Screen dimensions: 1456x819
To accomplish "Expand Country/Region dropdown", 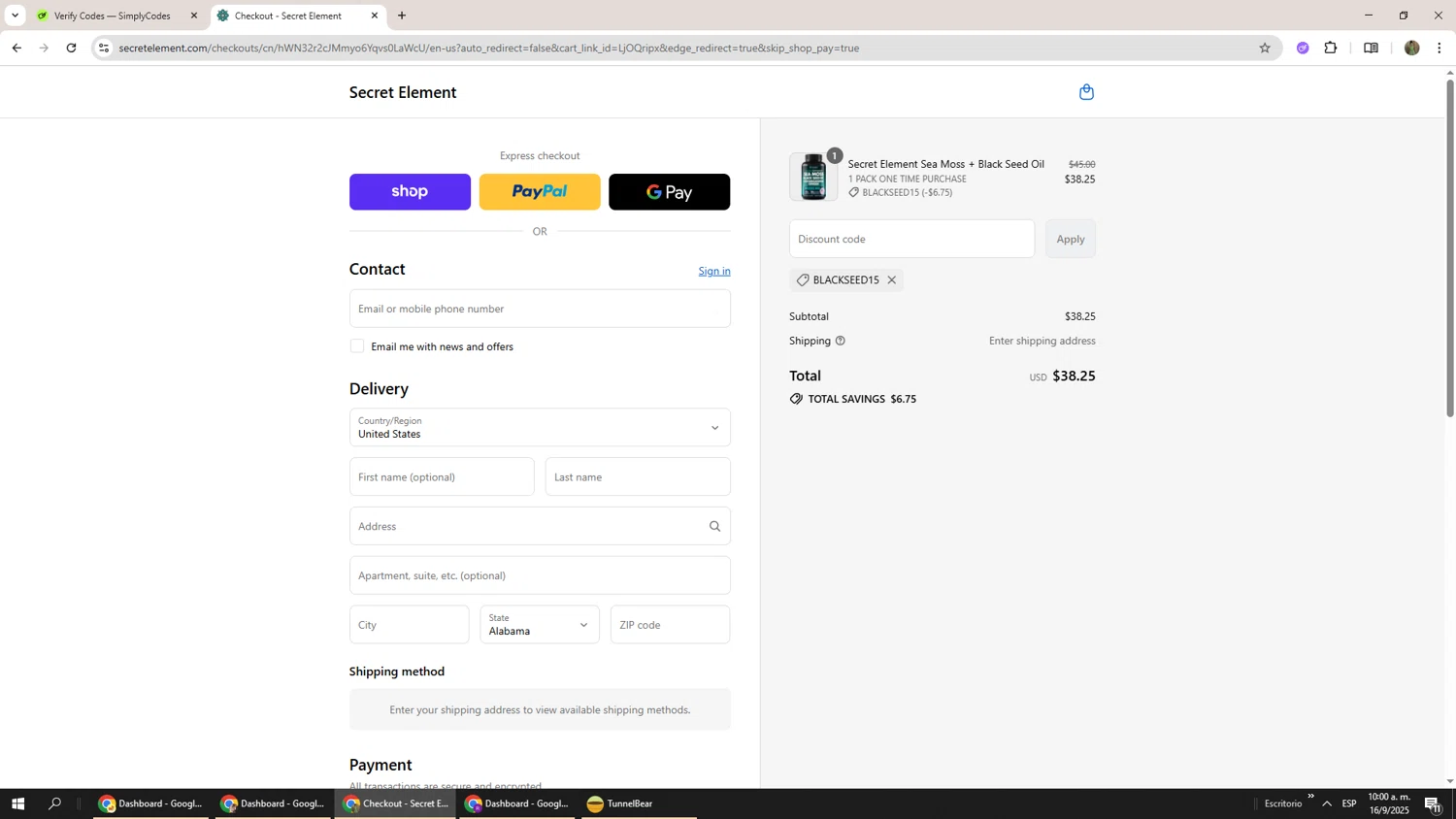I will [x=540, y=427].
